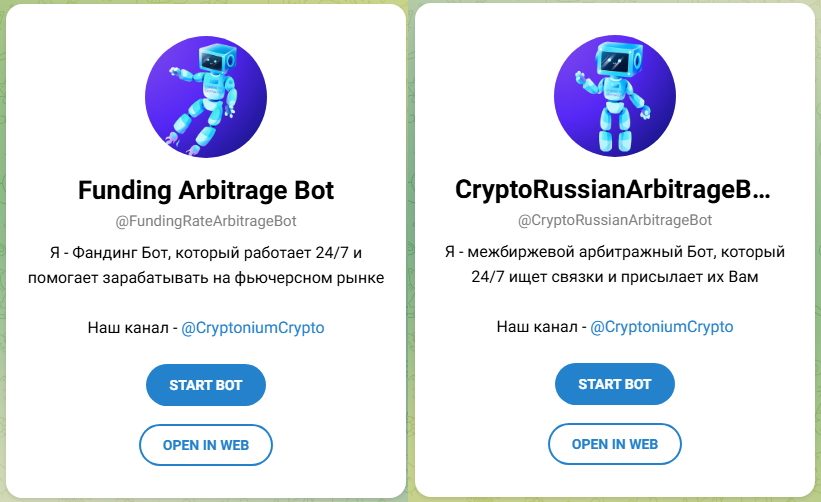Screen dimensions: 821x502
Task: Start the CryptoRussianArbitrageBot
Action: coord(615,384)
